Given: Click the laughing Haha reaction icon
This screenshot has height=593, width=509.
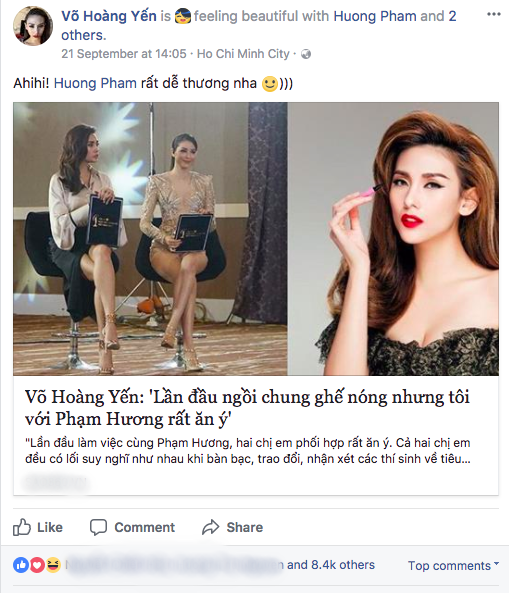Looking at the screenshot, I should [53, 565].
